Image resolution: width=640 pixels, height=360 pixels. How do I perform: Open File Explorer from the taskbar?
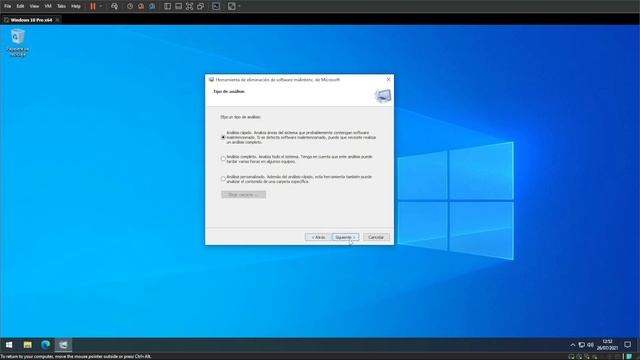27,345
